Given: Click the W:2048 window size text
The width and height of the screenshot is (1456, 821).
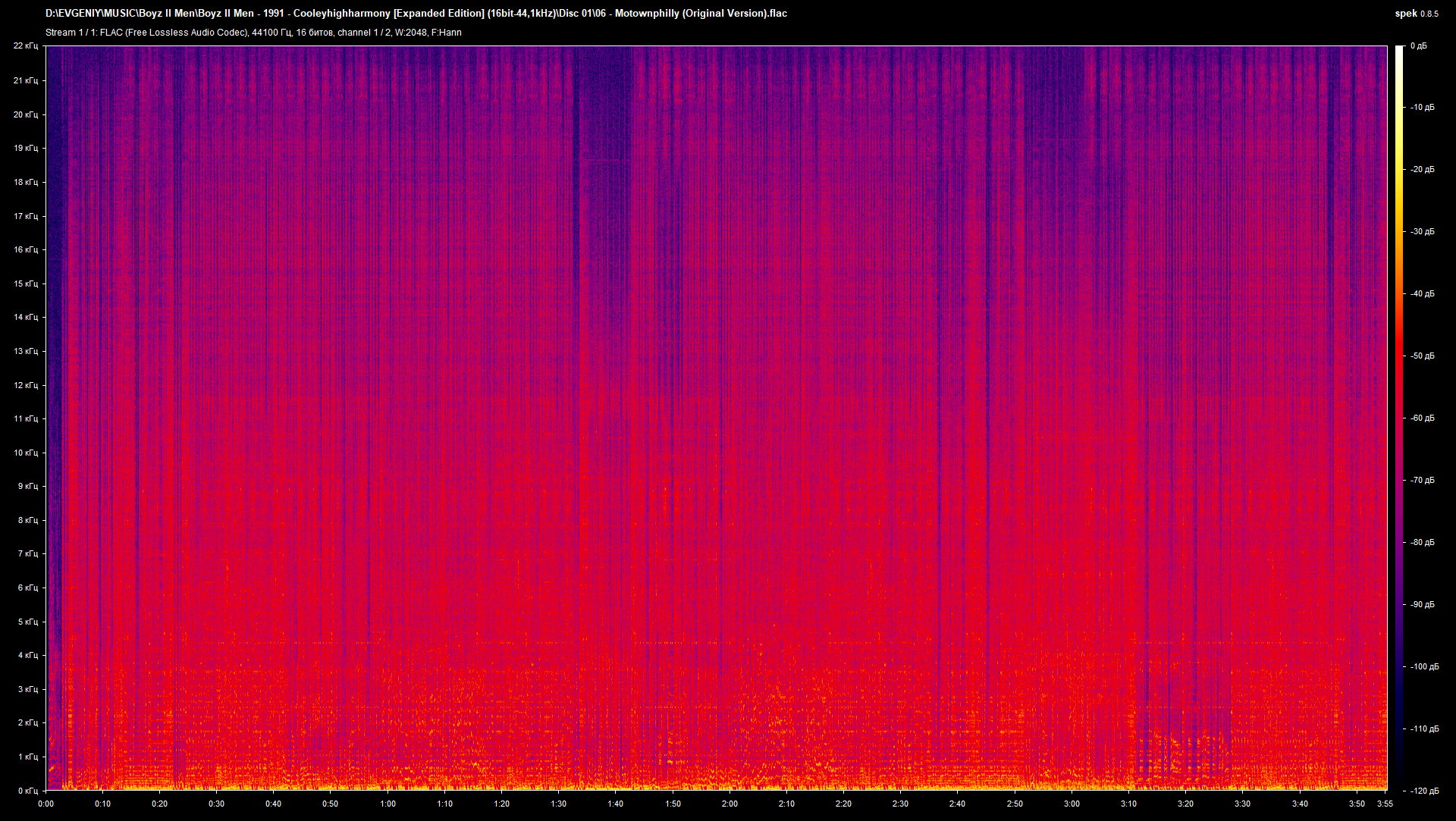Looking at the screenshot, I should (410, 33).
